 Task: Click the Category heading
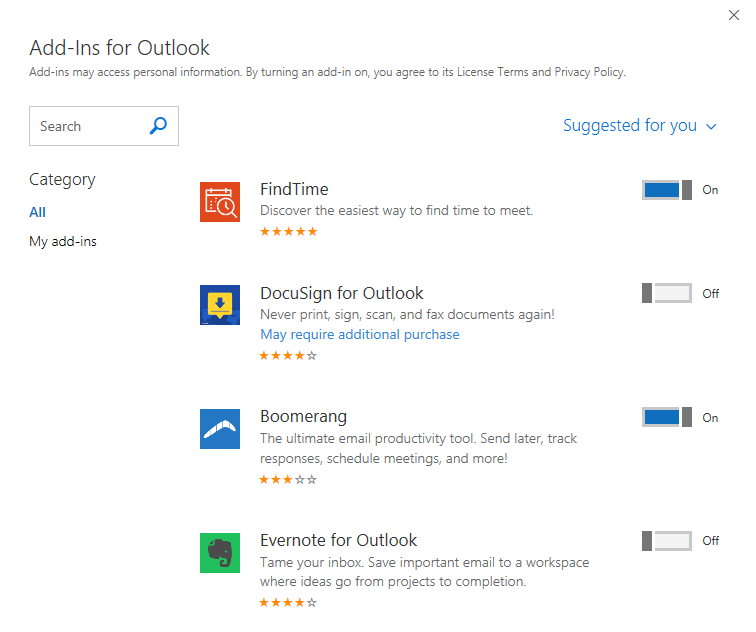pos(62,180)
